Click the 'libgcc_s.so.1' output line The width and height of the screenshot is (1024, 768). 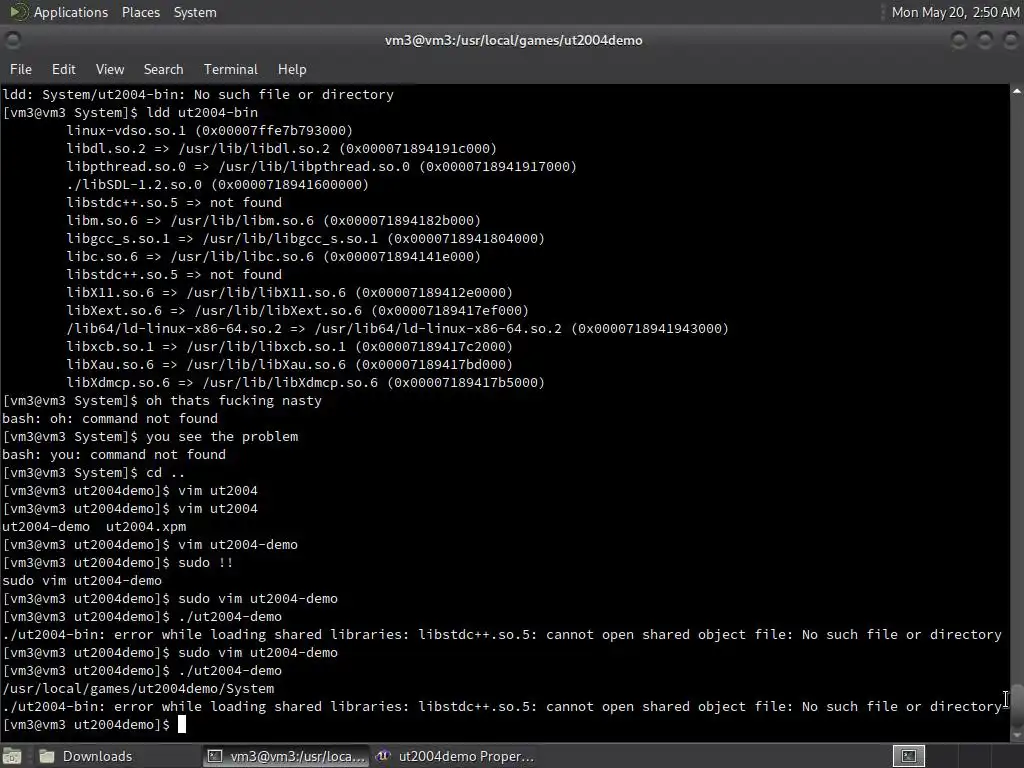(x=305, y=238)
